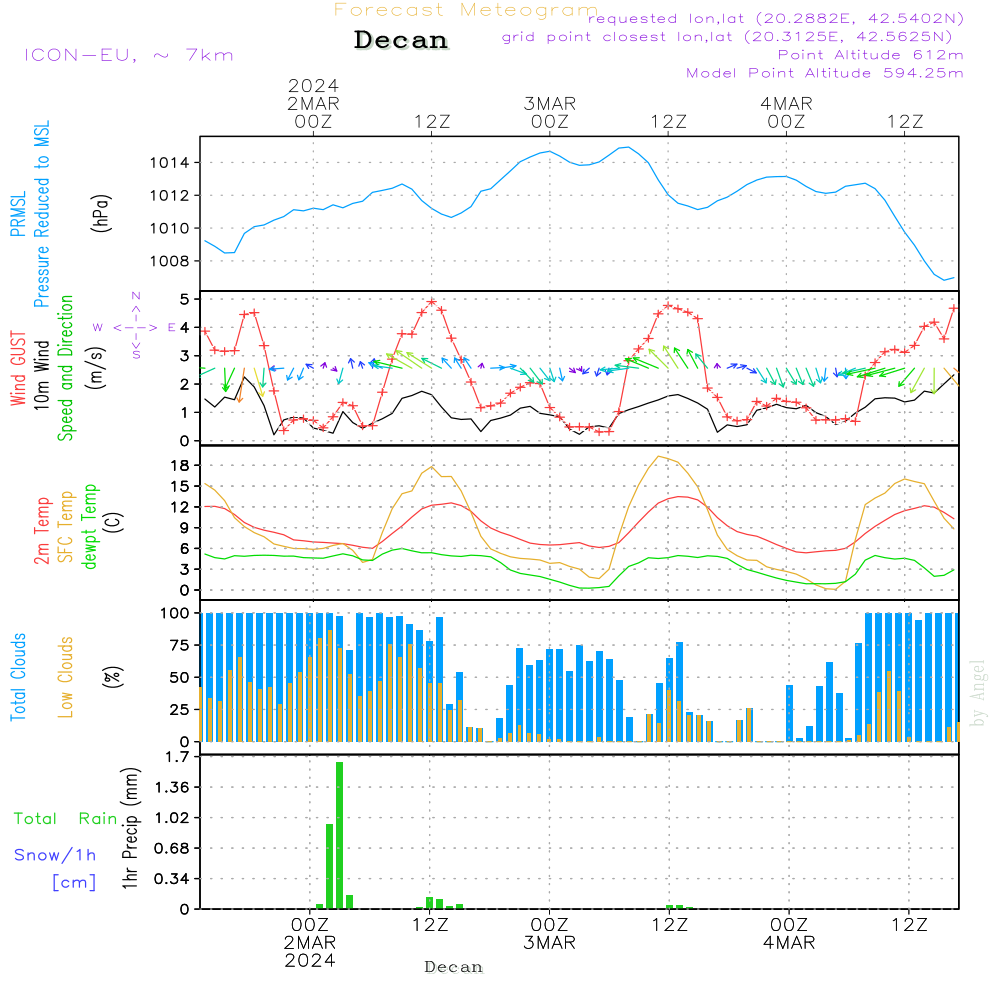Click the '75' cloud percentage axis value
Viewport: 1000px width, 1000px height.
(180, 645)
